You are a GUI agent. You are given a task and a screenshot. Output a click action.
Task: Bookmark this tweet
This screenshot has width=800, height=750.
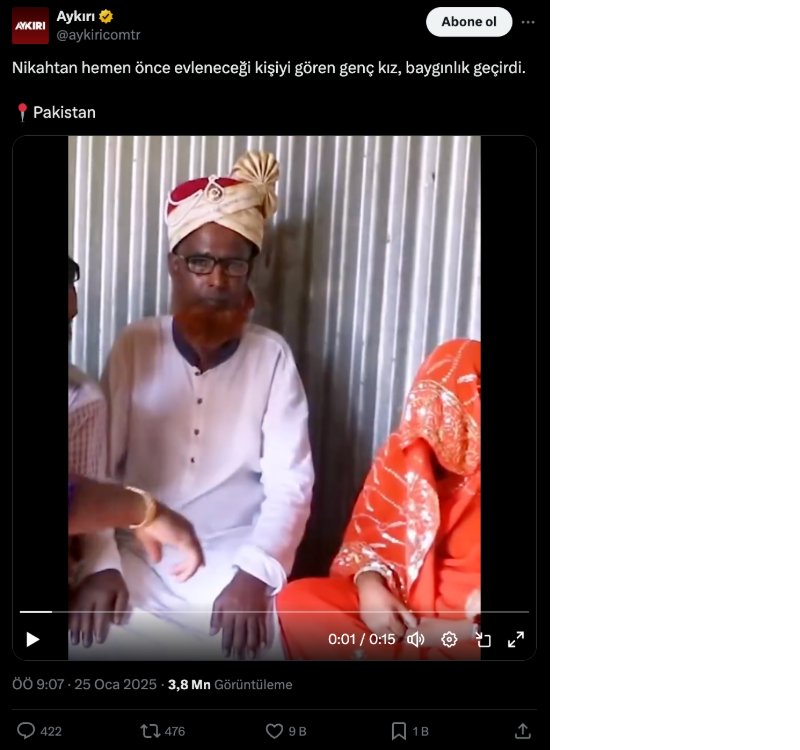point(398,731)
